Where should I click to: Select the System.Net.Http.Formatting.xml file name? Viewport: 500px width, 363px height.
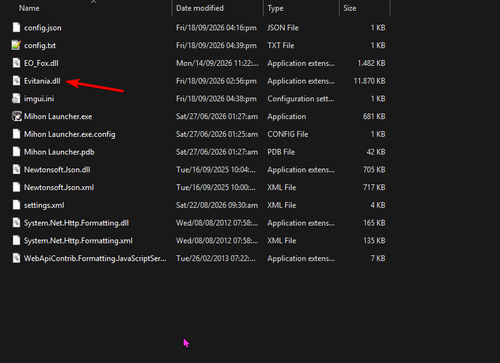click(78, 240)
